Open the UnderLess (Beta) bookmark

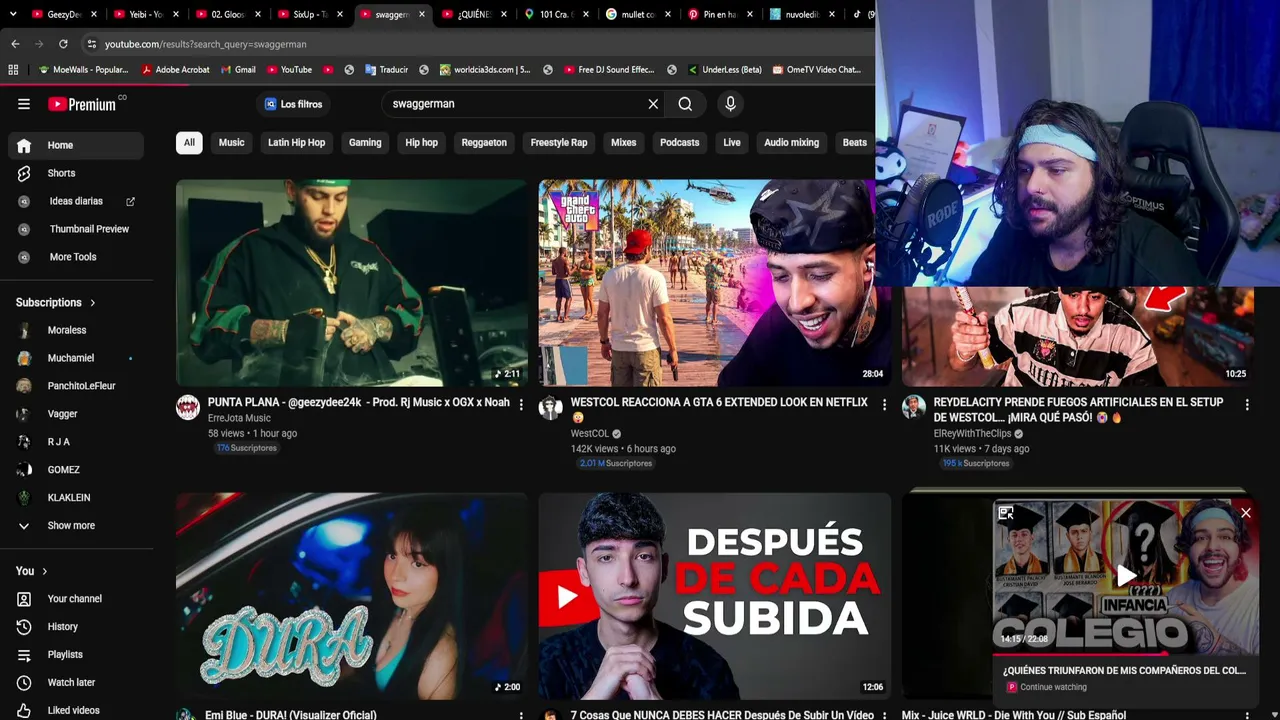[x=724, y=70]
